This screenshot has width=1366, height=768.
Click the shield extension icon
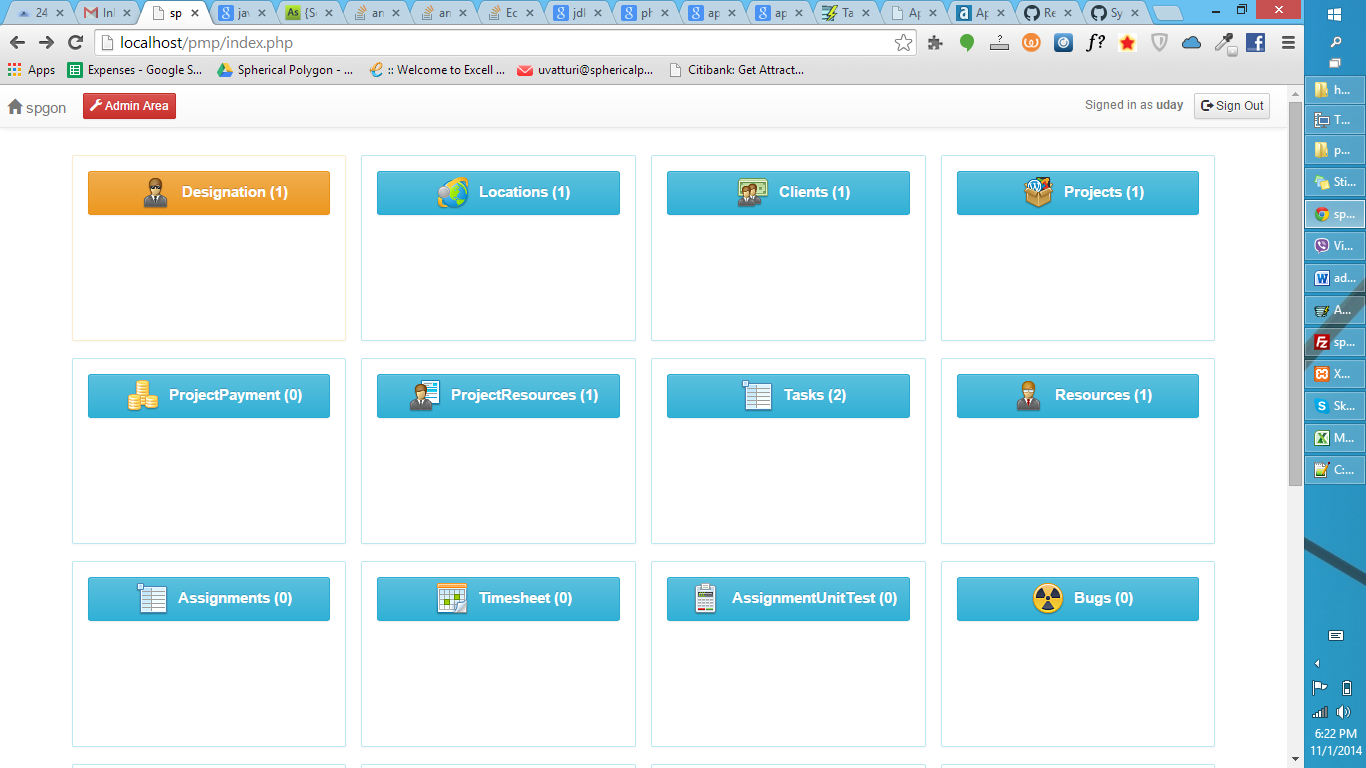[x=1159, y=43]
